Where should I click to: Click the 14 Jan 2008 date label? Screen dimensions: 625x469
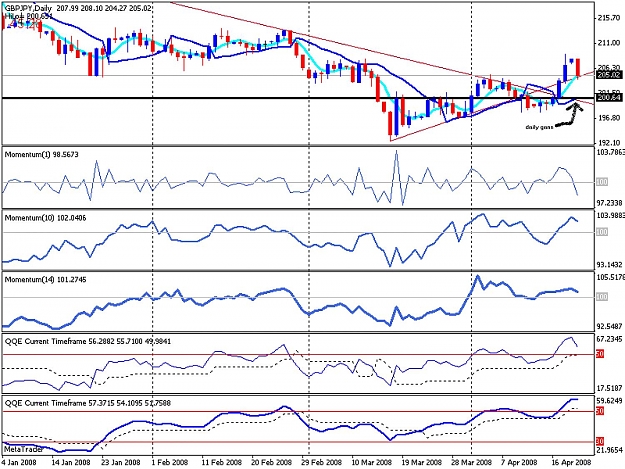(x=71, y=462)
